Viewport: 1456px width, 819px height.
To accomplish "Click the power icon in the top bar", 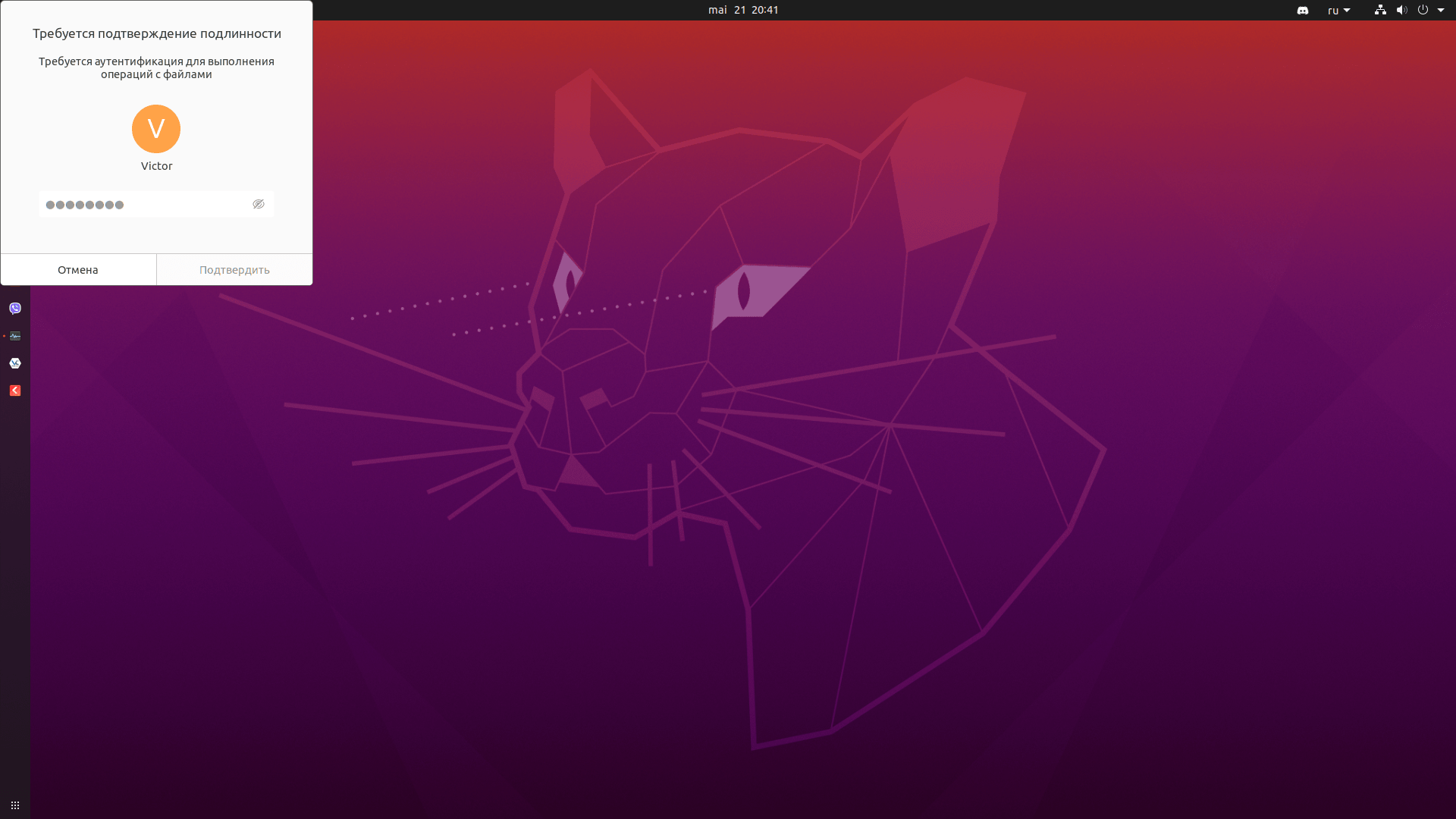I will 1423,10.
